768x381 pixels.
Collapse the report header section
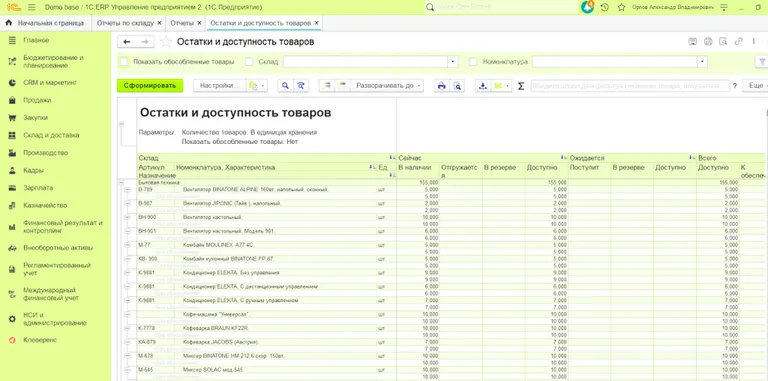point(121,124)
